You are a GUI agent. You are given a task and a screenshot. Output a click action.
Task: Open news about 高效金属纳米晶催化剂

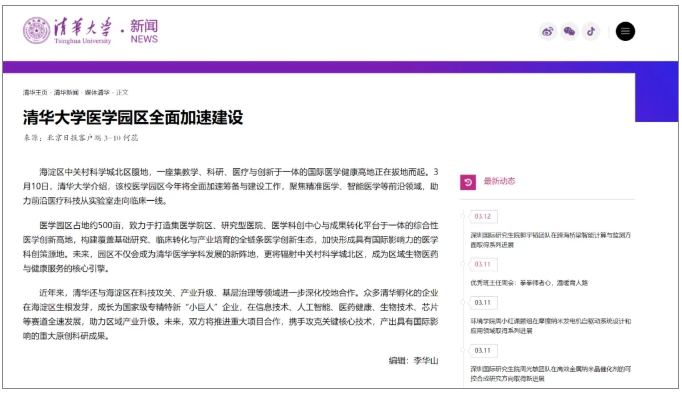pyautogui.click(x=550, y=374)
